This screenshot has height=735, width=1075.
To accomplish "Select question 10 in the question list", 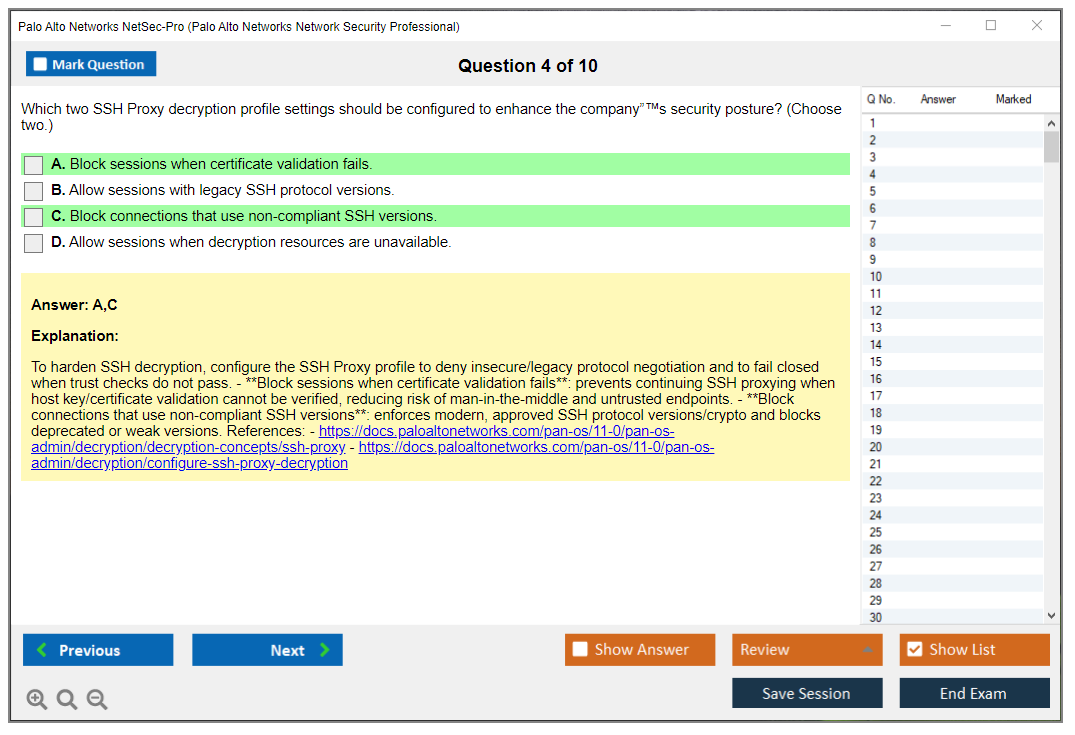I will [876, 277].
